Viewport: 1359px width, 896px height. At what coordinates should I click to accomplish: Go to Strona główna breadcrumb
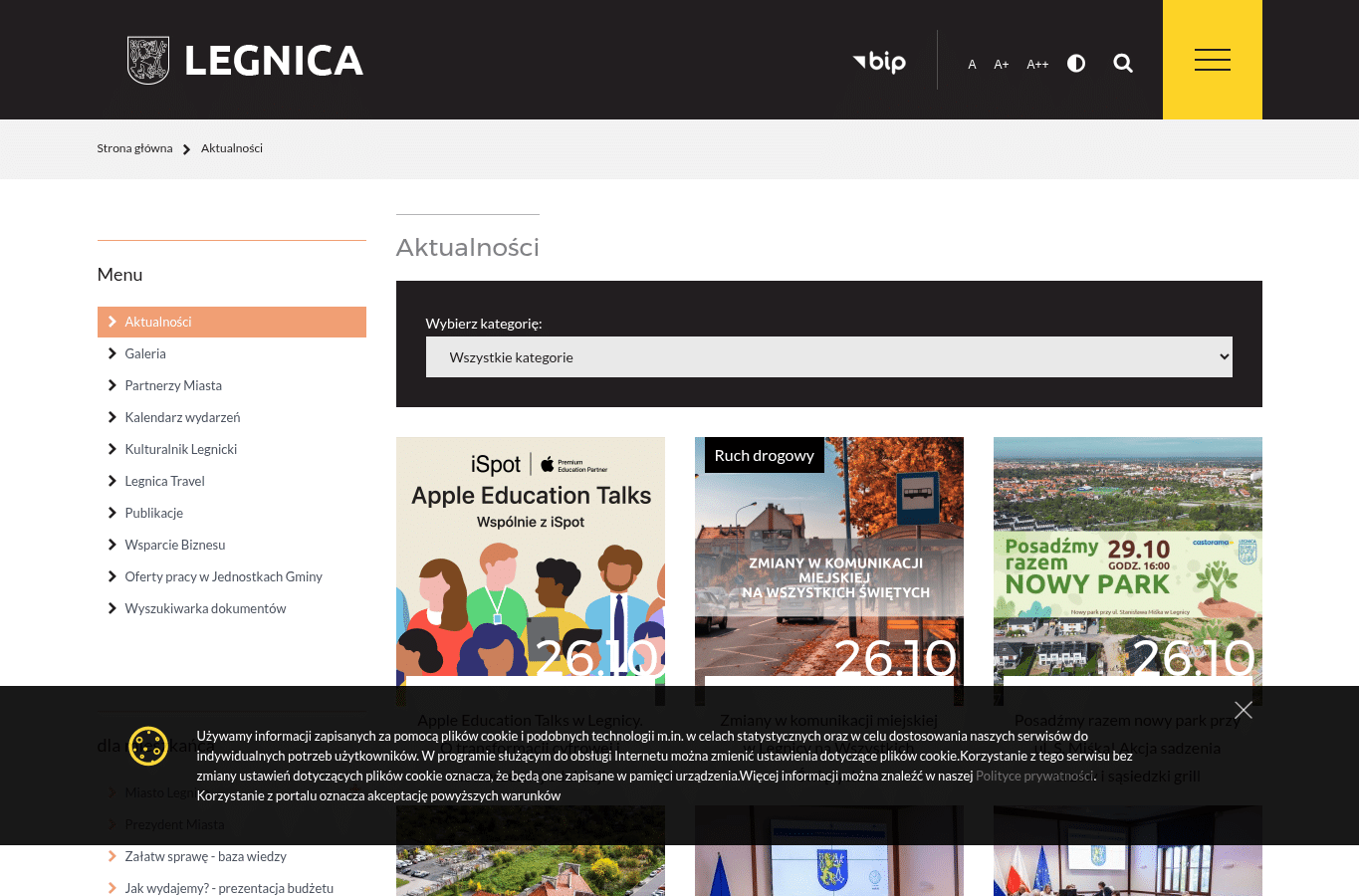pyautogui.click(x=134, y=148)
